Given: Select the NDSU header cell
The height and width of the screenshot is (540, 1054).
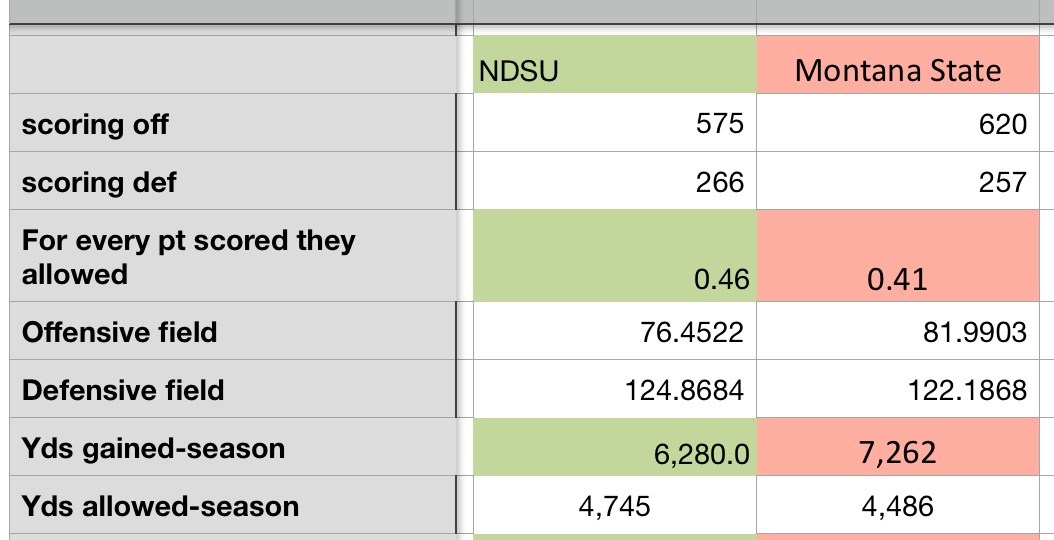Looking at the screenshot, I should [614, 70].
